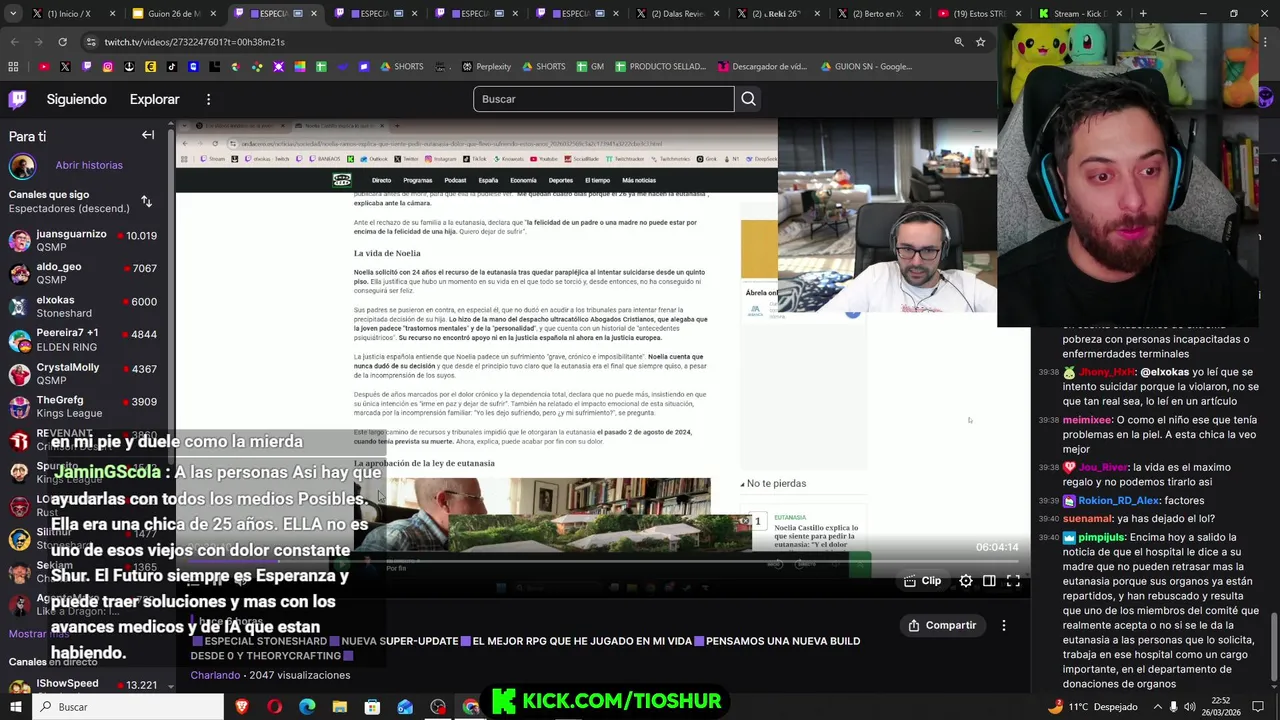This screenshot has width=1280, height=720.
Task: Click username pimpijuls in chat
Action: (1101, 537)
